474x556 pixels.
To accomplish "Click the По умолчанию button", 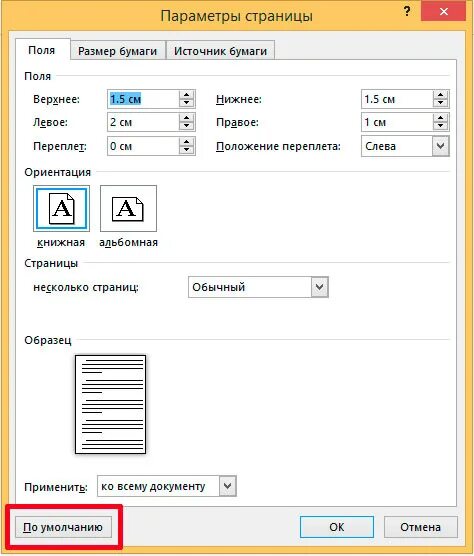I will 63,527.
